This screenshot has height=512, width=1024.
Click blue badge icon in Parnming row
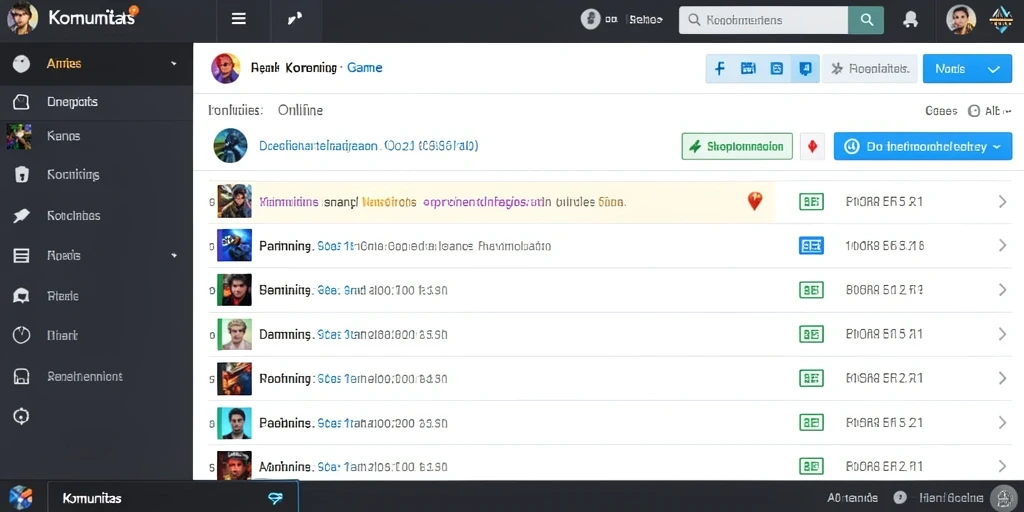pos(811,246)
